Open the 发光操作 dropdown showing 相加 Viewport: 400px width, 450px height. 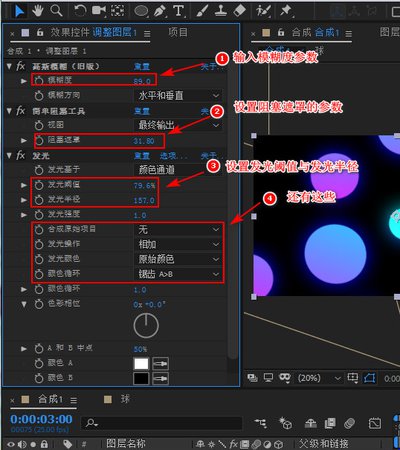click(178, 244)
